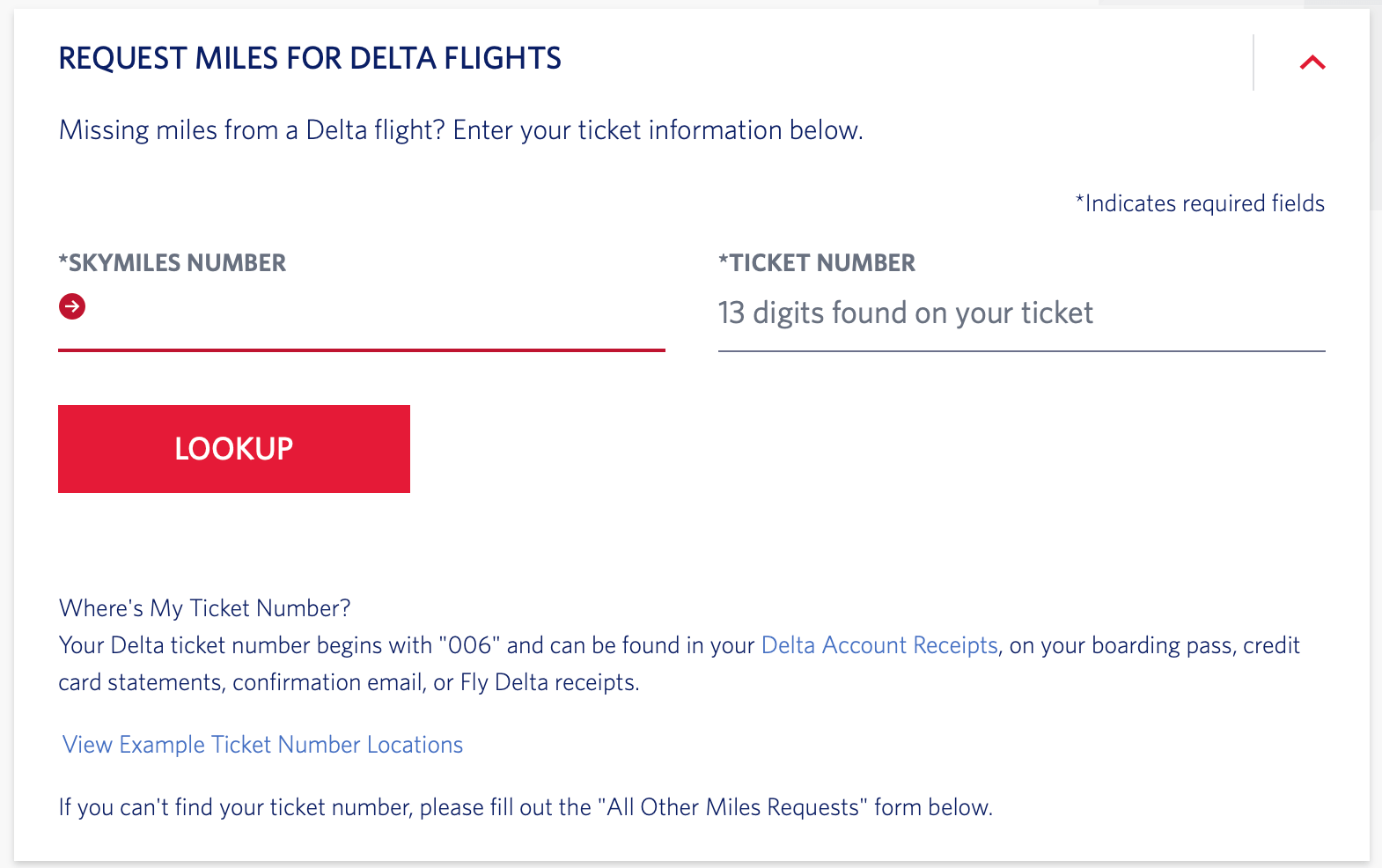Click the "006" ticket number prefix text
The height and width of the screenshot is (868, 1382).
tap(469, 645)
